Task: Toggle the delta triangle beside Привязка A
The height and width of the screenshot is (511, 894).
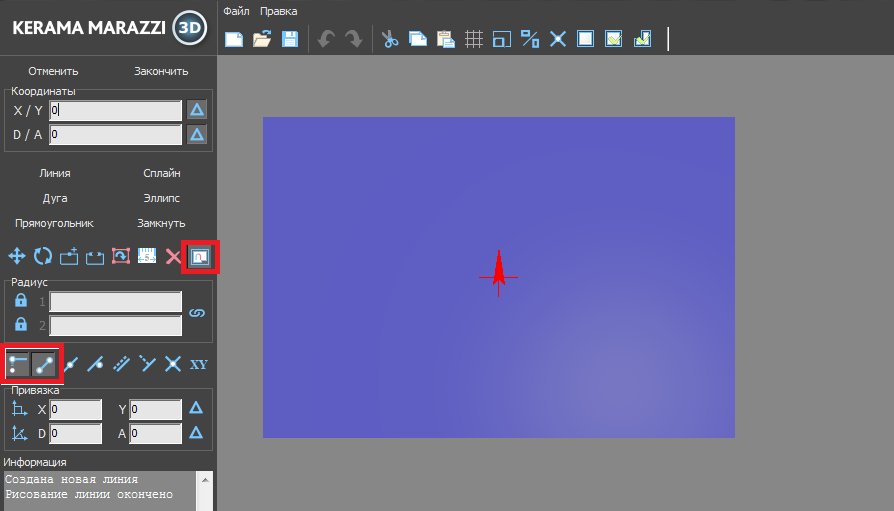Action: [x=196, y=432]
